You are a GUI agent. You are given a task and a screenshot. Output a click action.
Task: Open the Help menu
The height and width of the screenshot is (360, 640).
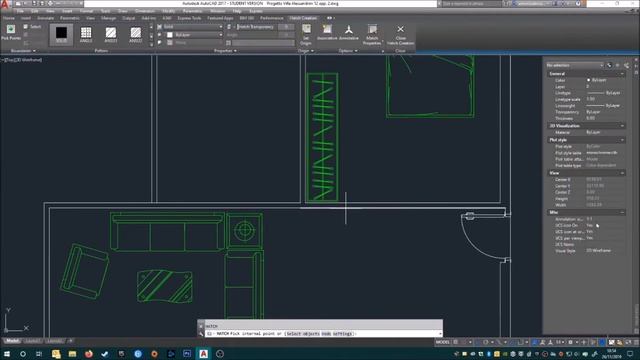pyautogui.click(x=236, y=11)
